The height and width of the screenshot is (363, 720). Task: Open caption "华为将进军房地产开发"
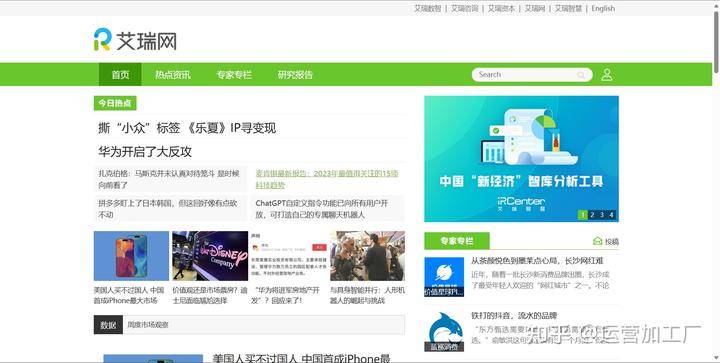(x=285, y=296)
